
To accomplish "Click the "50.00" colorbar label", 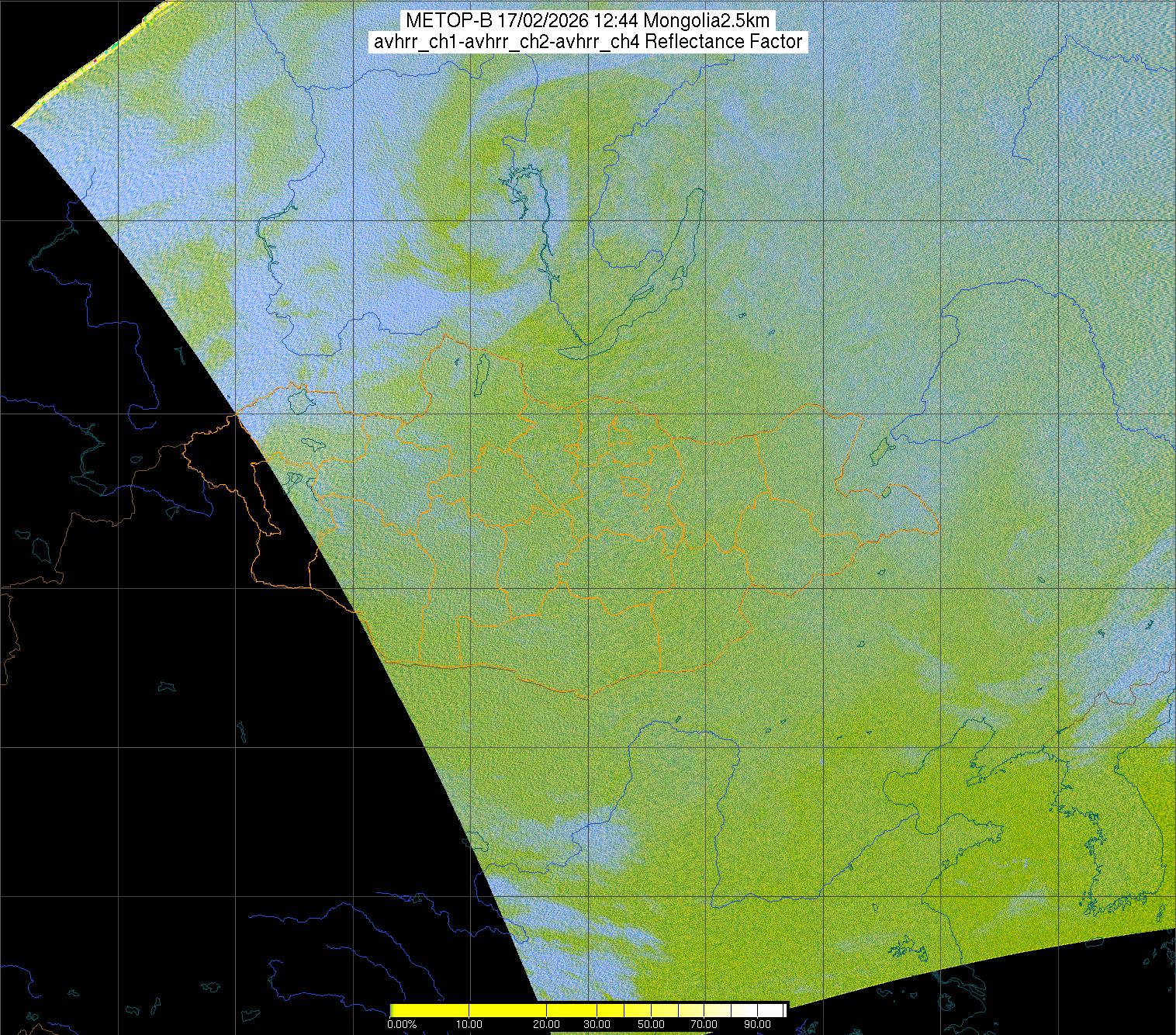I will 652,1024.
